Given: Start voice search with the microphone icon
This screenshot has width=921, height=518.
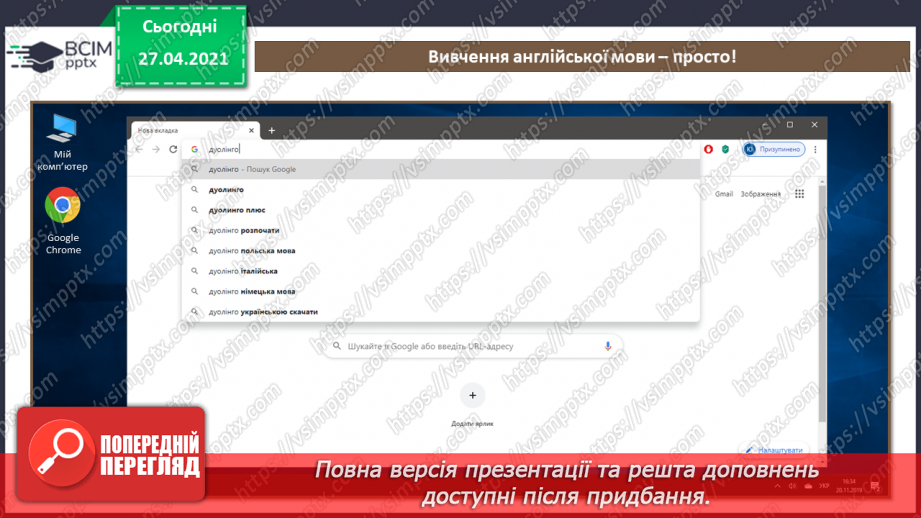Looking at the screenshot, I should tap(607, 347).
